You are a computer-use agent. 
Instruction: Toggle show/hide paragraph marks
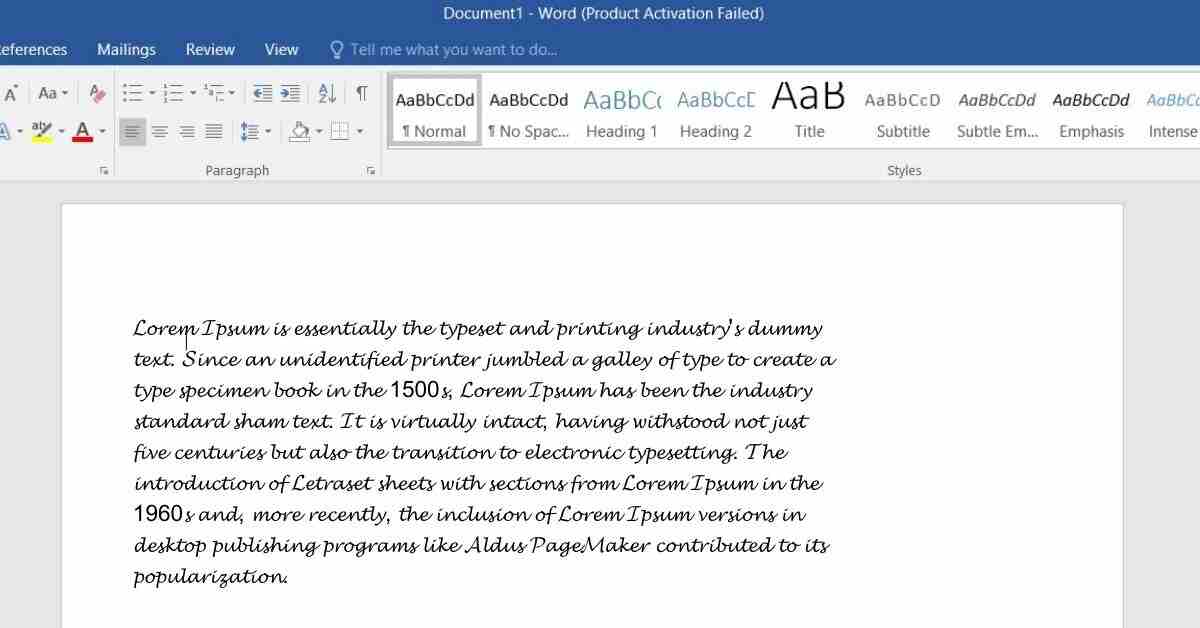pos(361,93)
